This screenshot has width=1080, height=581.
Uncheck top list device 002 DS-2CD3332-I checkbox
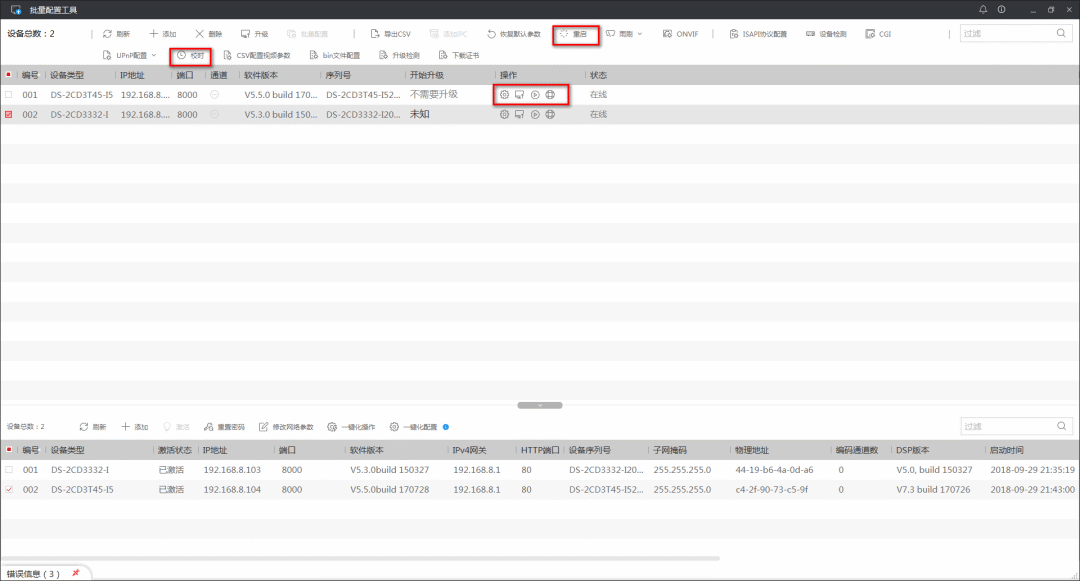tap(9, 115)
